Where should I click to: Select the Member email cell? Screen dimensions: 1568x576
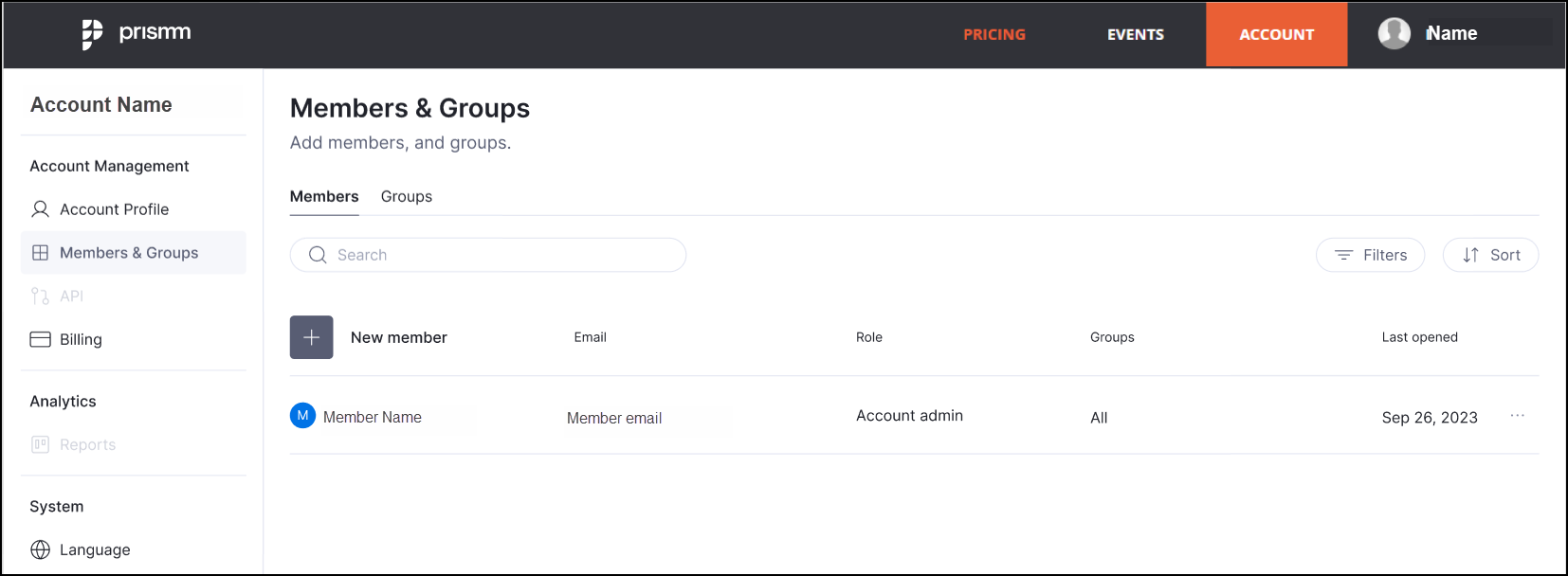point(614,418)
